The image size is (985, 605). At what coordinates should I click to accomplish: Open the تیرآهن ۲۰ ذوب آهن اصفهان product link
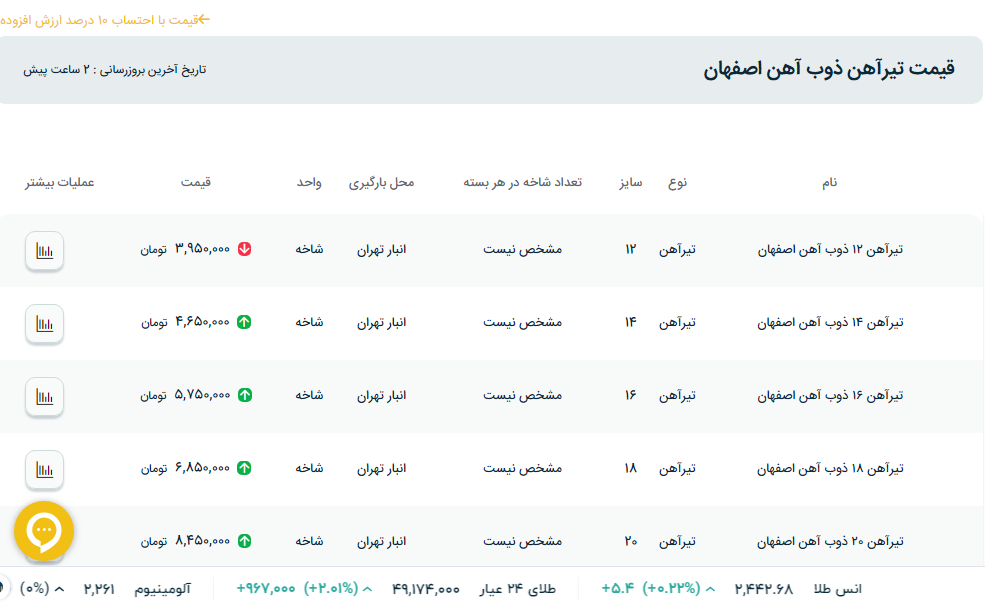pos(830,541)
